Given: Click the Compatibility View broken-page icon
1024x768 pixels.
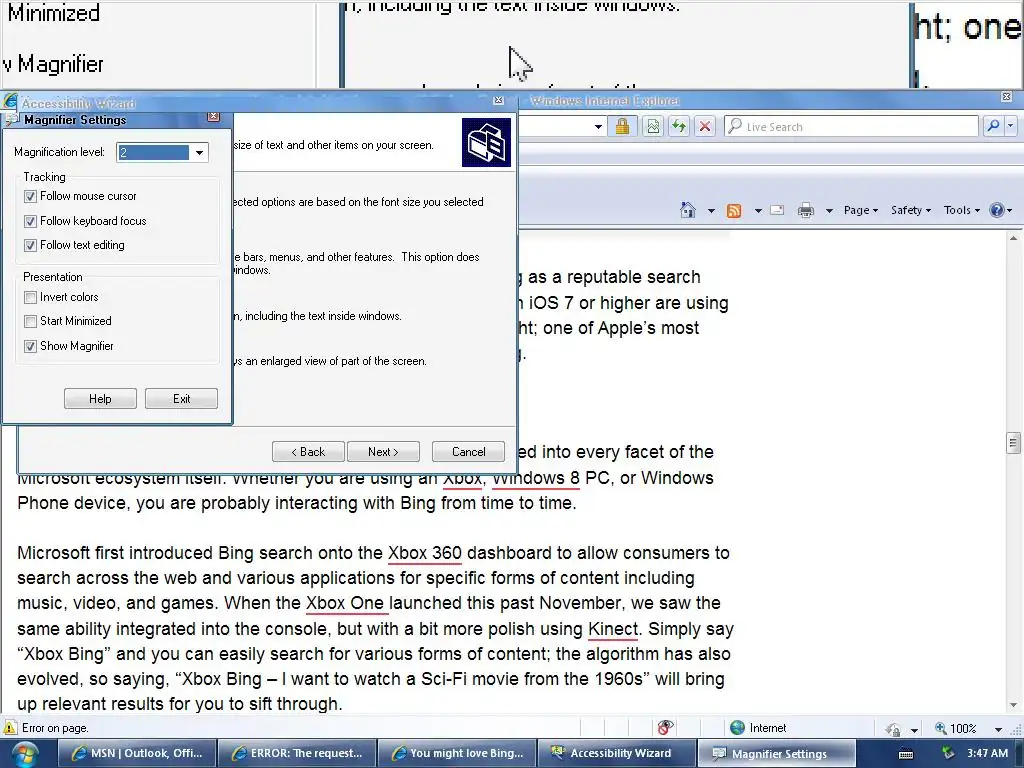Looking at the screenshot, I should click(x=652, y=126).
